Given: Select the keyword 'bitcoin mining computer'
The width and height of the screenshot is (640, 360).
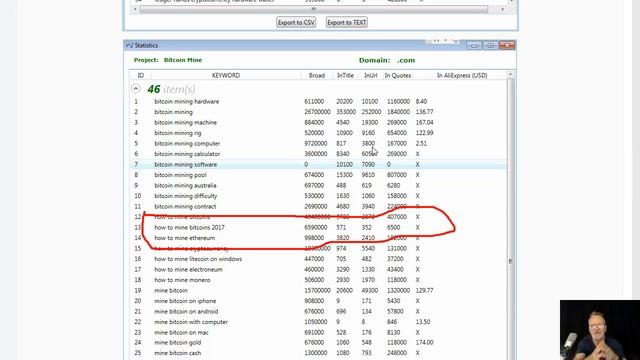Looking at the screenshot, I should pos(187,144).
